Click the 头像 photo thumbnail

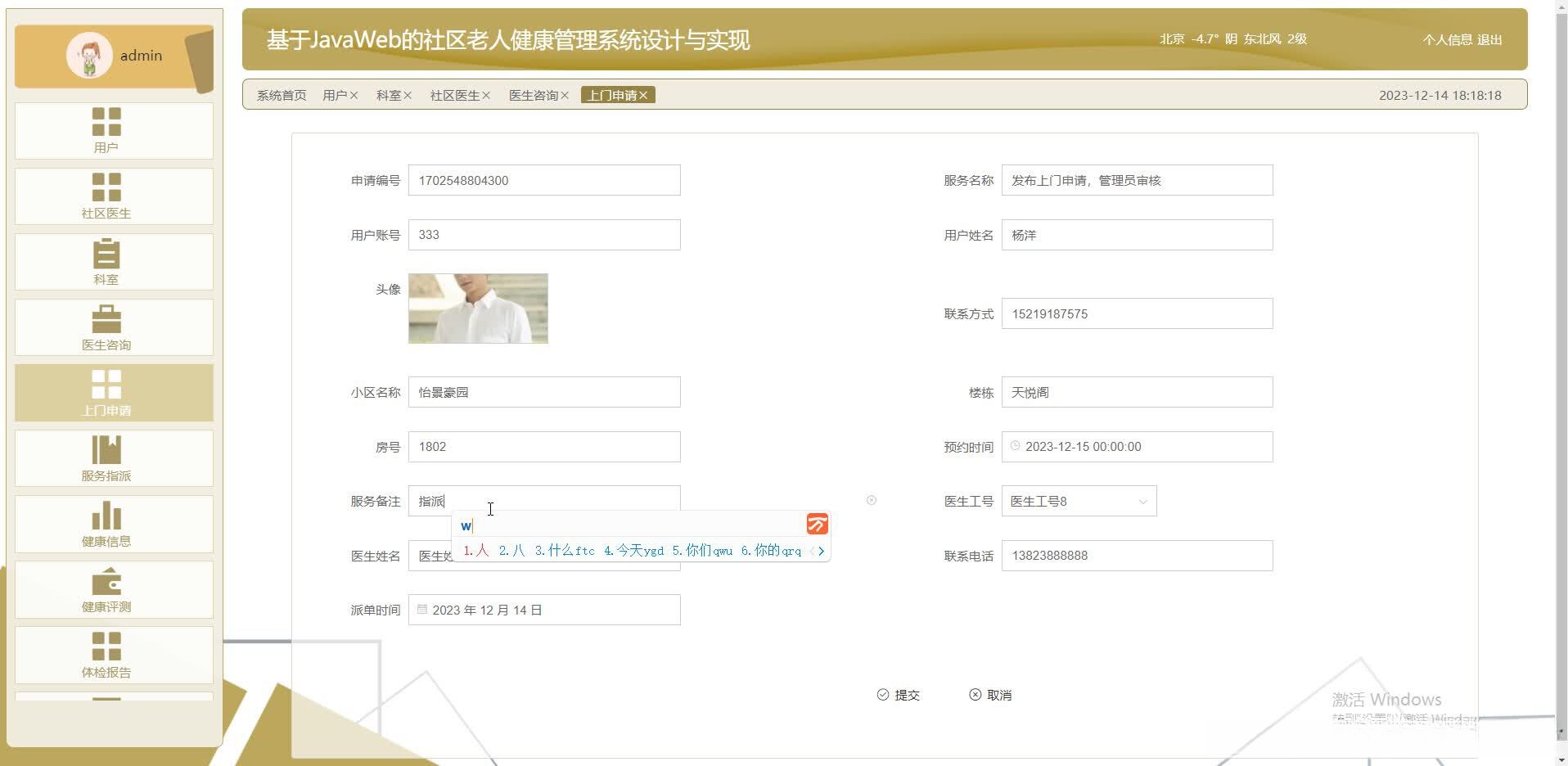(479, 309)
